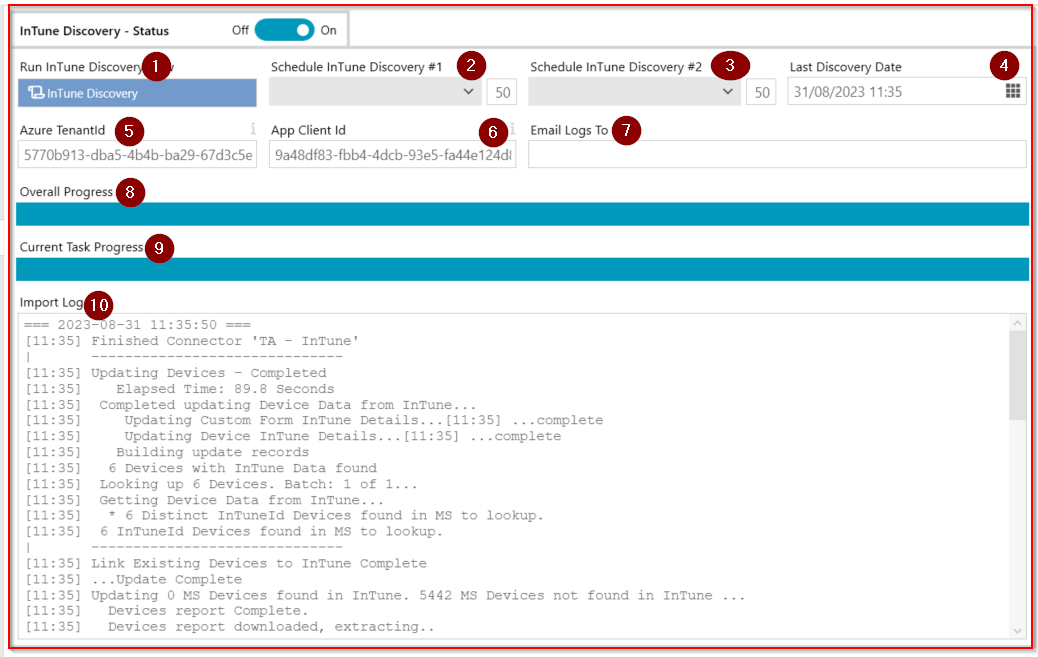Viewport: 1038px width, 657px height.
Task: Click the 50 field beside Schedule #2
Action: (x=761, y=92)
